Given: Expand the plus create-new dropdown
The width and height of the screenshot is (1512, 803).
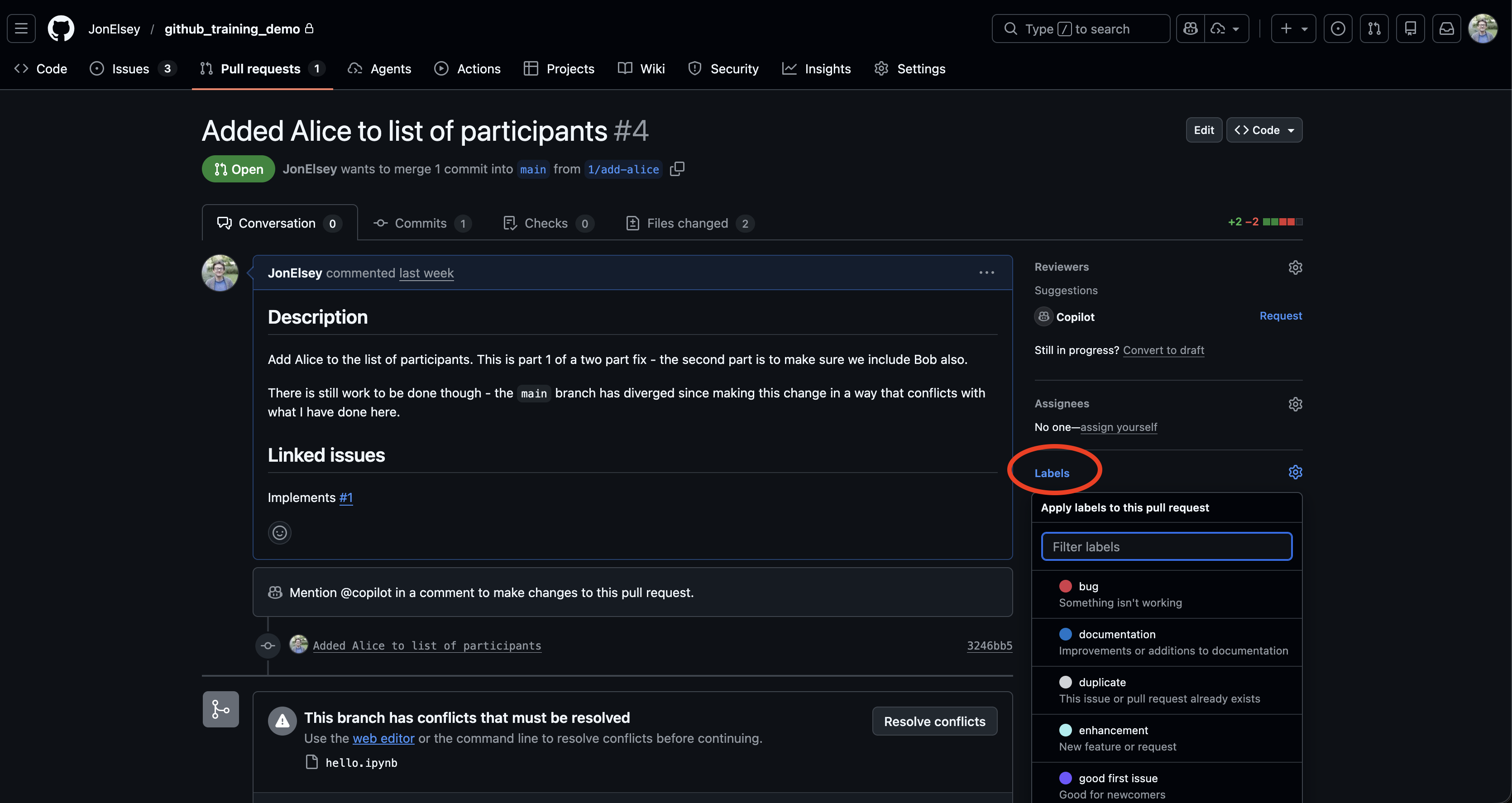Looking at the screenshot, I should (1293, 28).
